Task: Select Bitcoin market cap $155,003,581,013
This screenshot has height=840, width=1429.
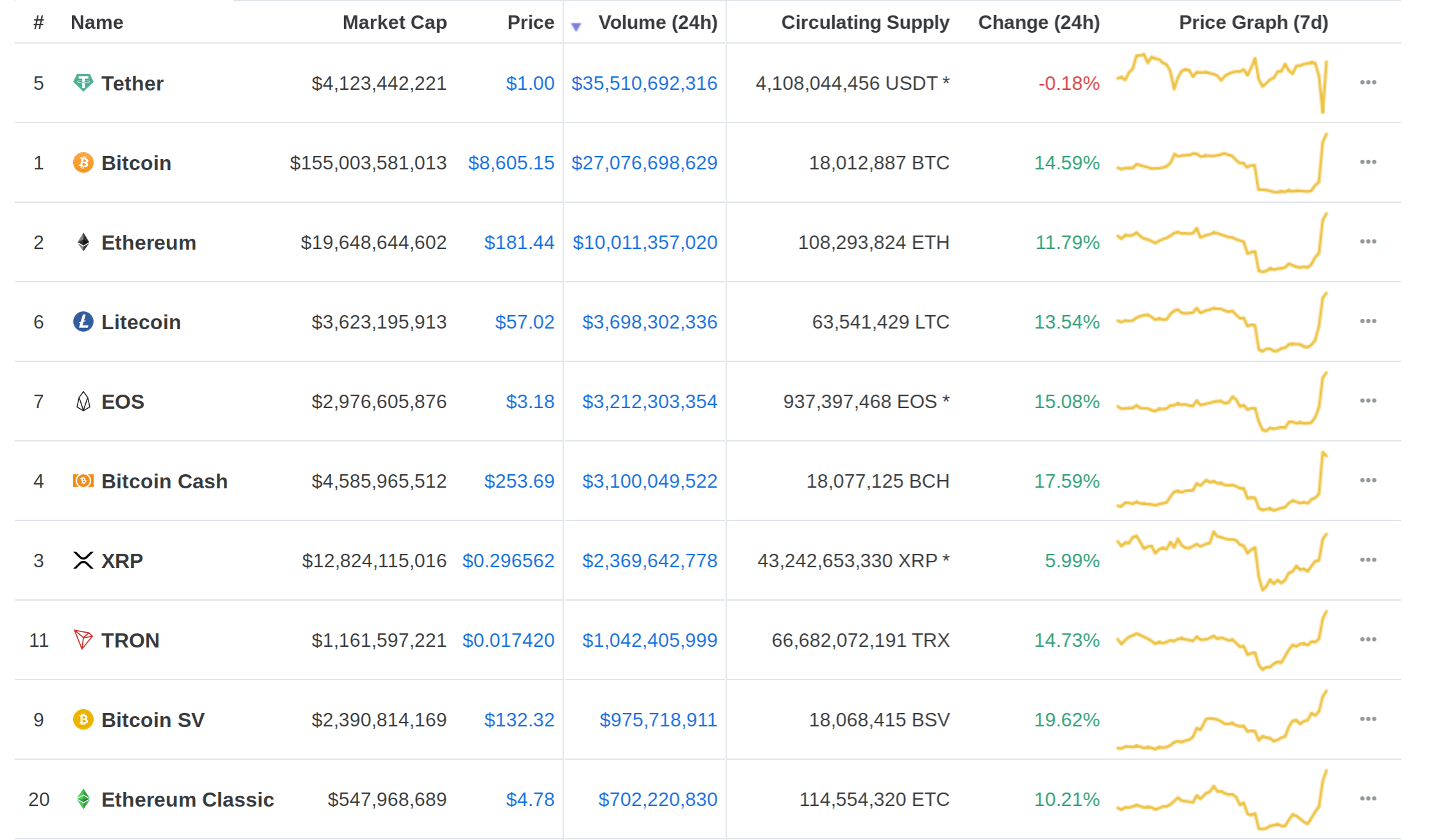Action: [x=368, y=163]
